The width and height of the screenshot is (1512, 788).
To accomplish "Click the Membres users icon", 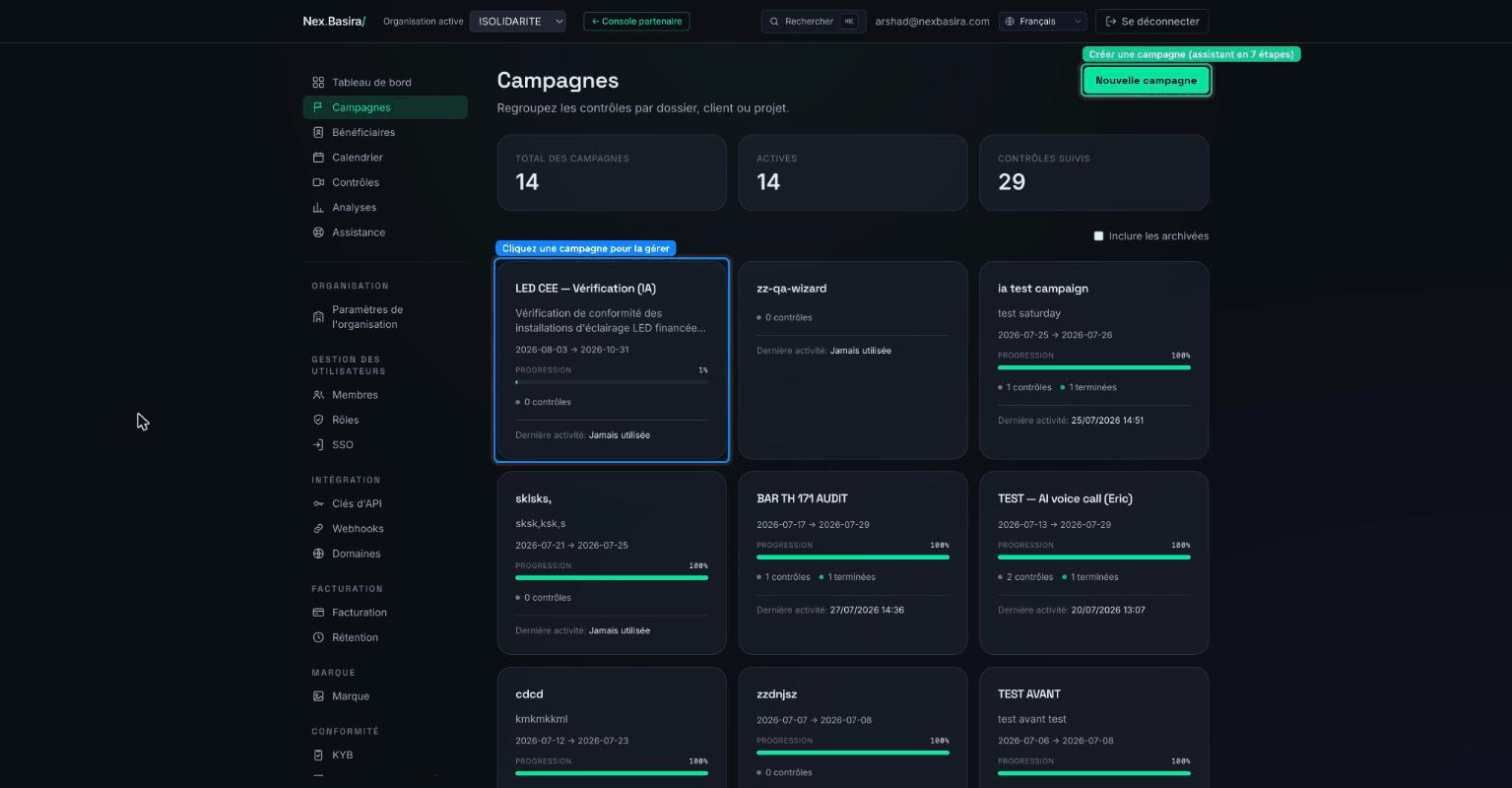I will [318, 395].
